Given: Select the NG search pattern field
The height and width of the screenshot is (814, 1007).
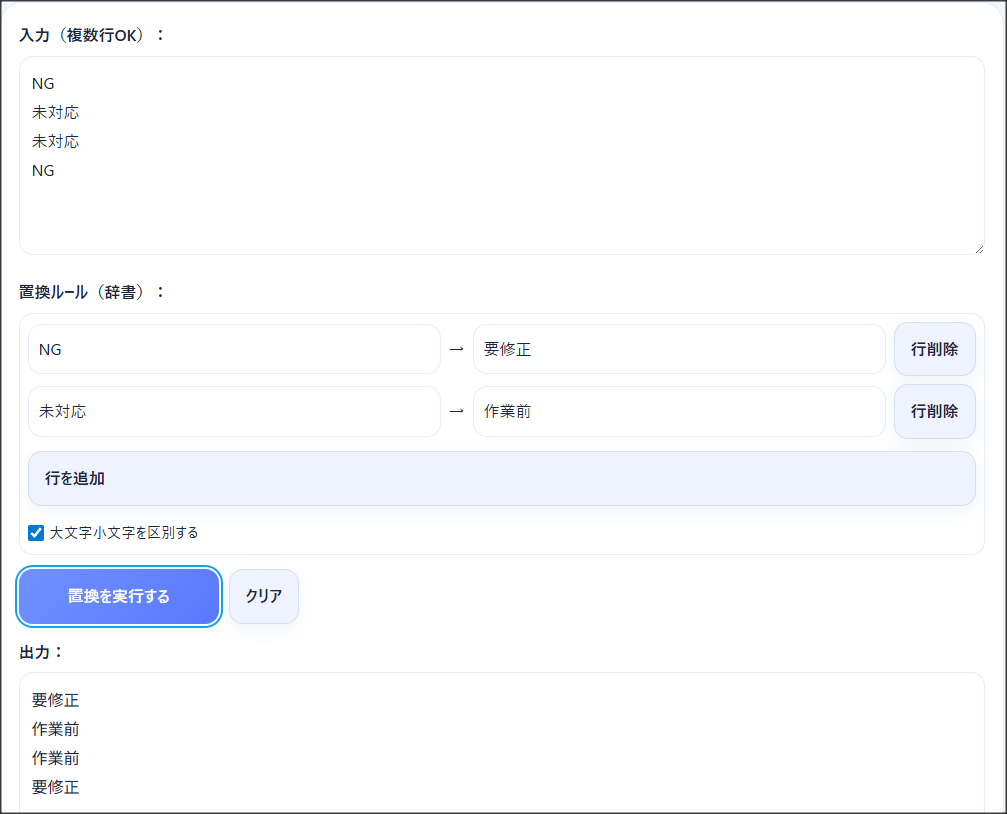Looking at the screenshot, I should point(233,349).
